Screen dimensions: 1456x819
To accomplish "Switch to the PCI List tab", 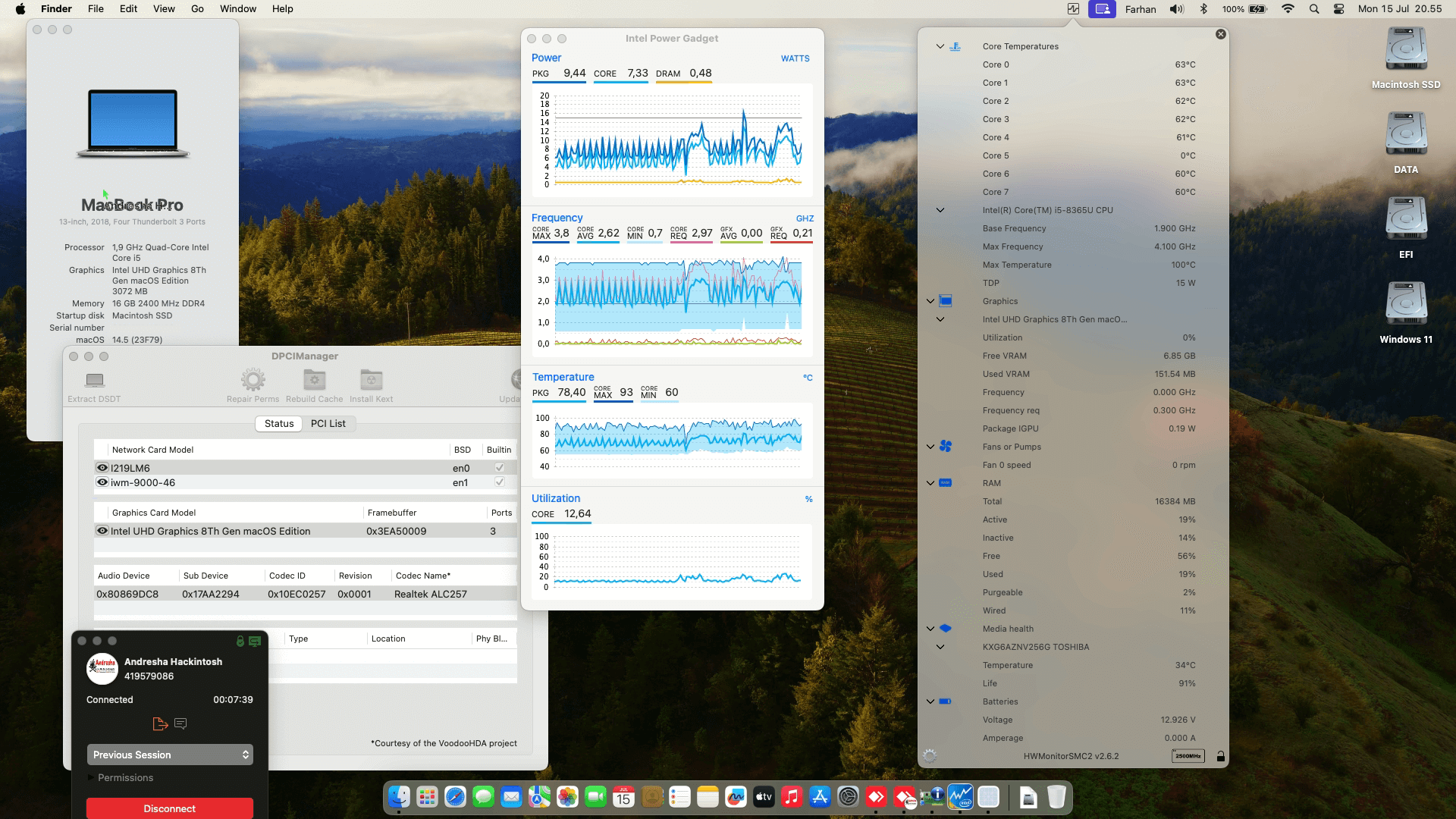I will pos(328,424).
